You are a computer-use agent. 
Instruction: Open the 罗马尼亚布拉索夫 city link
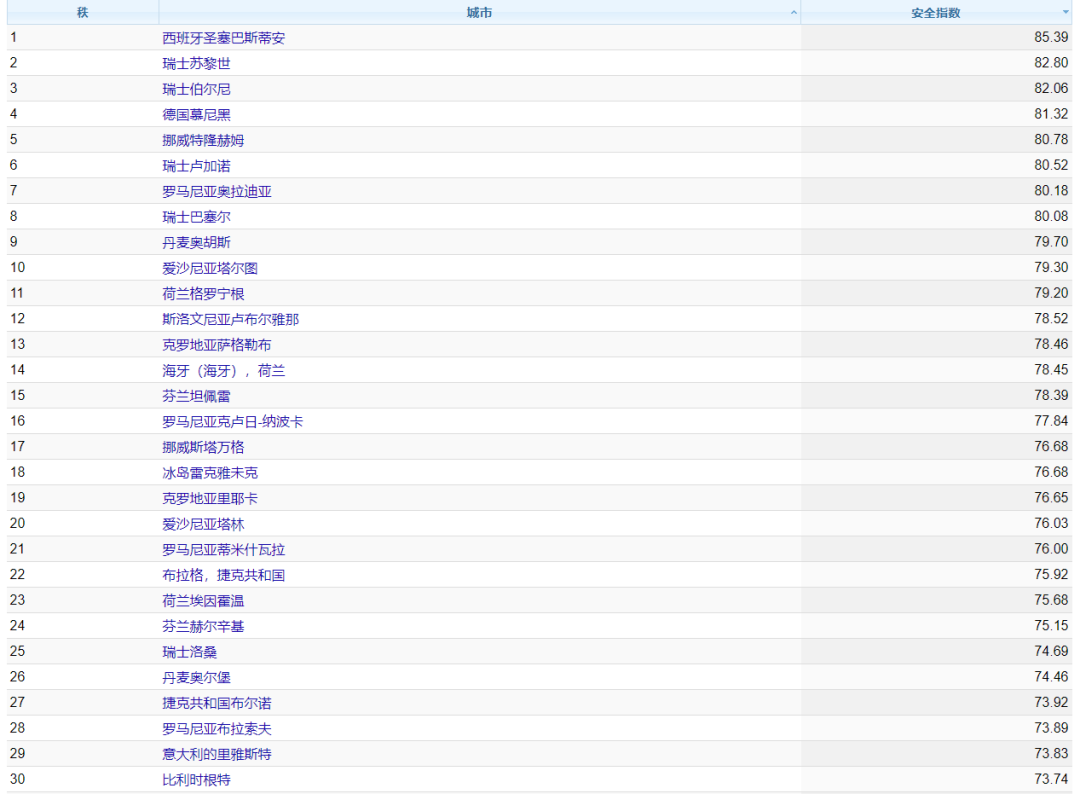point(217,728)
